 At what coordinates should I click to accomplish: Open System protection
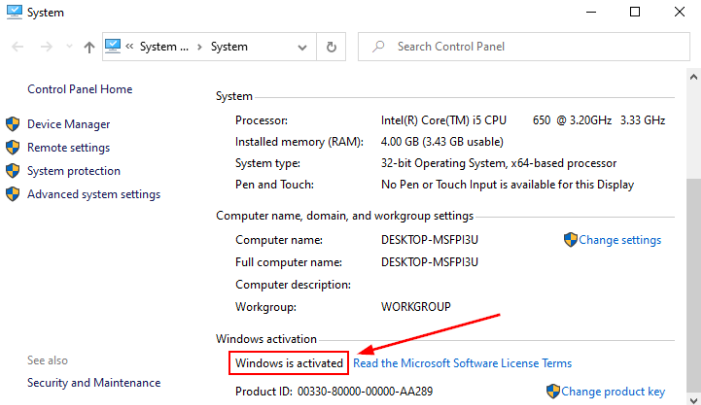74,171
